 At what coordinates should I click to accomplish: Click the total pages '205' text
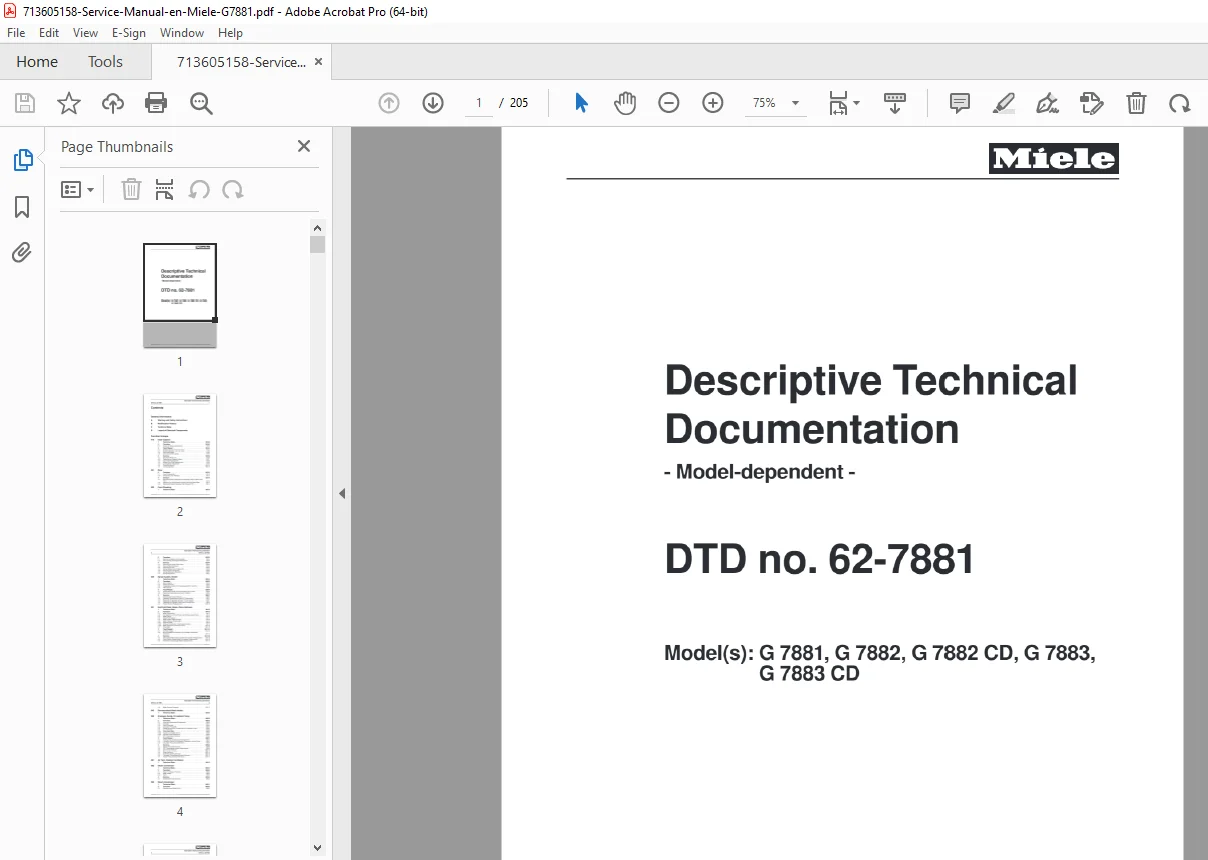(519, 103)
